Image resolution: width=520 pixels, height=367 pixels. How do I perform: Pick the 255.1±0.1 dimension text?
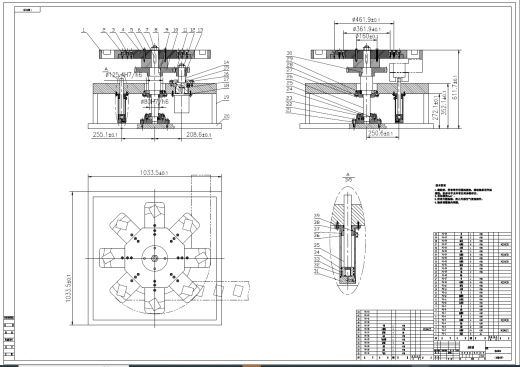105,134
